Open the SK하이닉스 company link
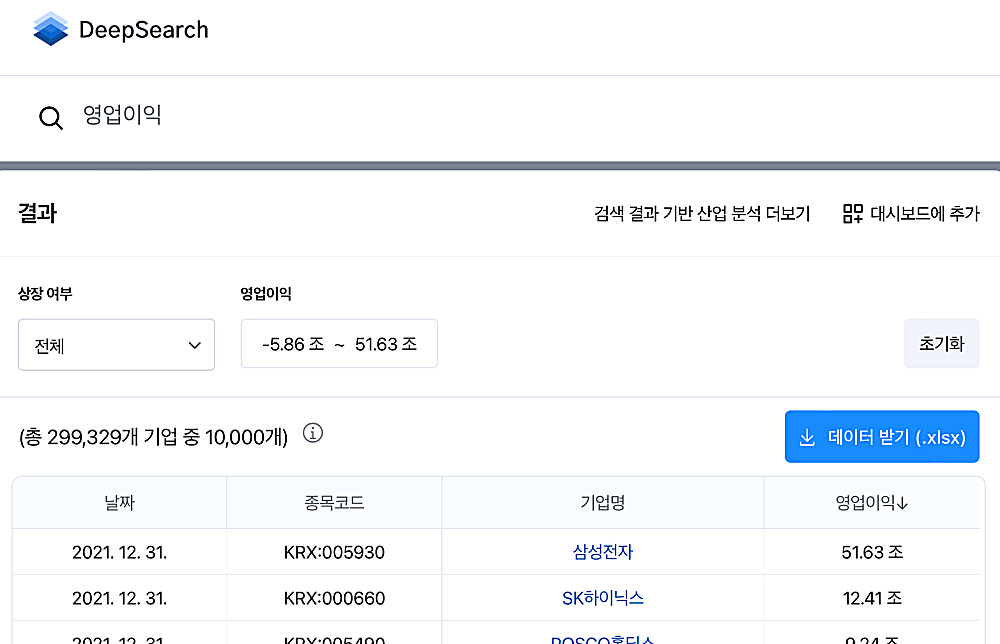The height and width of the screenshot is (644, 1000). click(x=603, y=598)
